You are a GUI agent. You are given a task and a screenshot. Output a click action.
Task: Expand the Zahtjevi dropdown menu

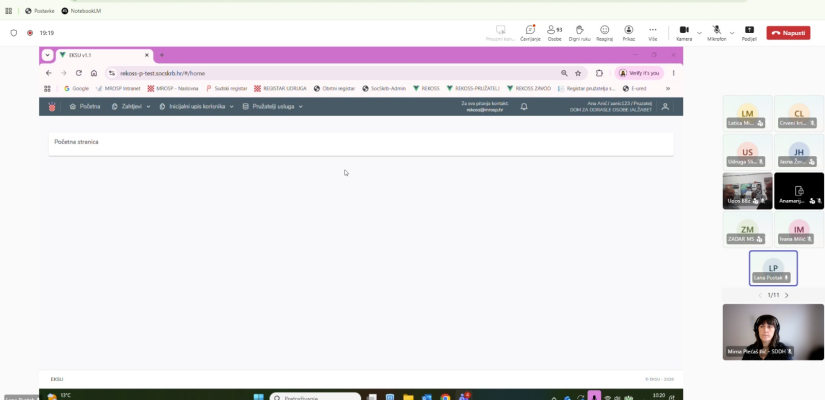point(131,106)
